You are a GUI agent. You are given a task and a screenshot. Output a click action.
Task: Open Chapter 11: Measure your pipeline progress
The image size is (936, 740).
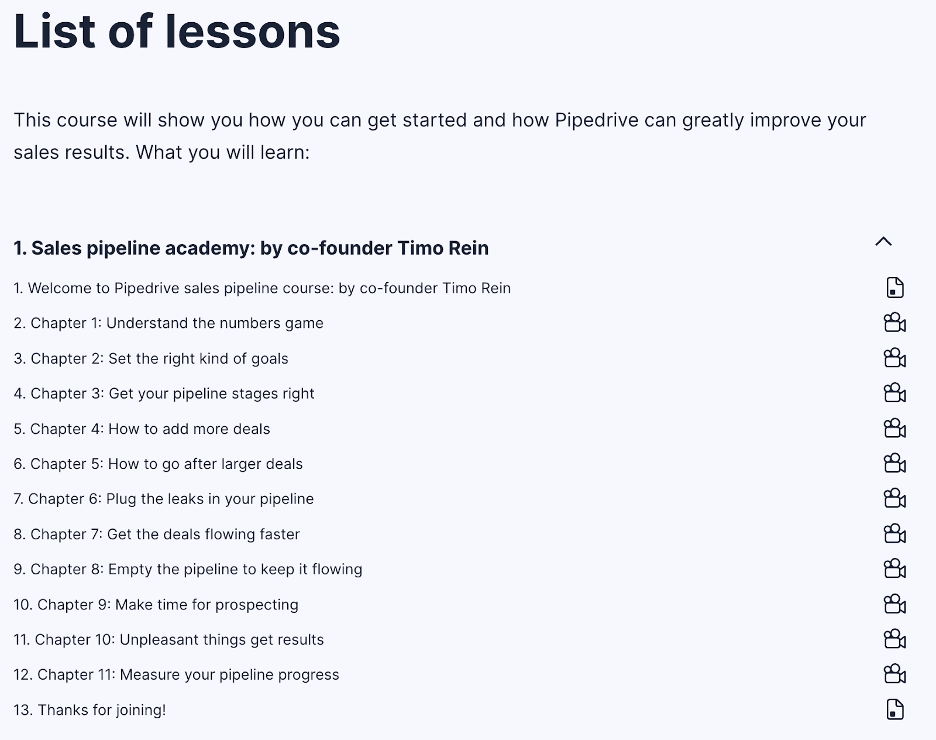[x=176, y=674]
